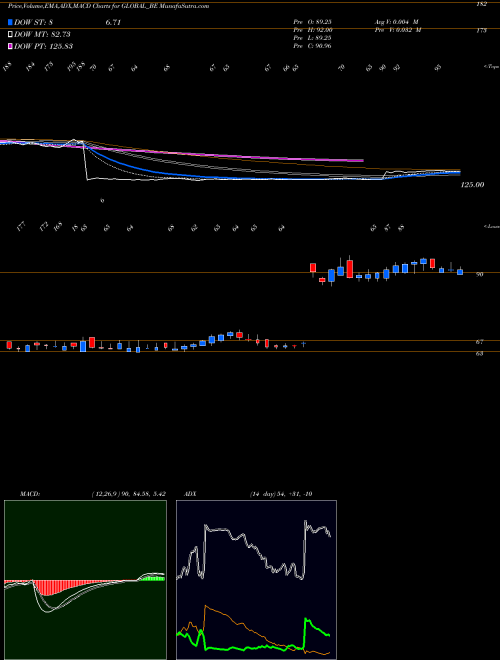Click the 63 price axis label
500x660 pixels.
(480, 354)
